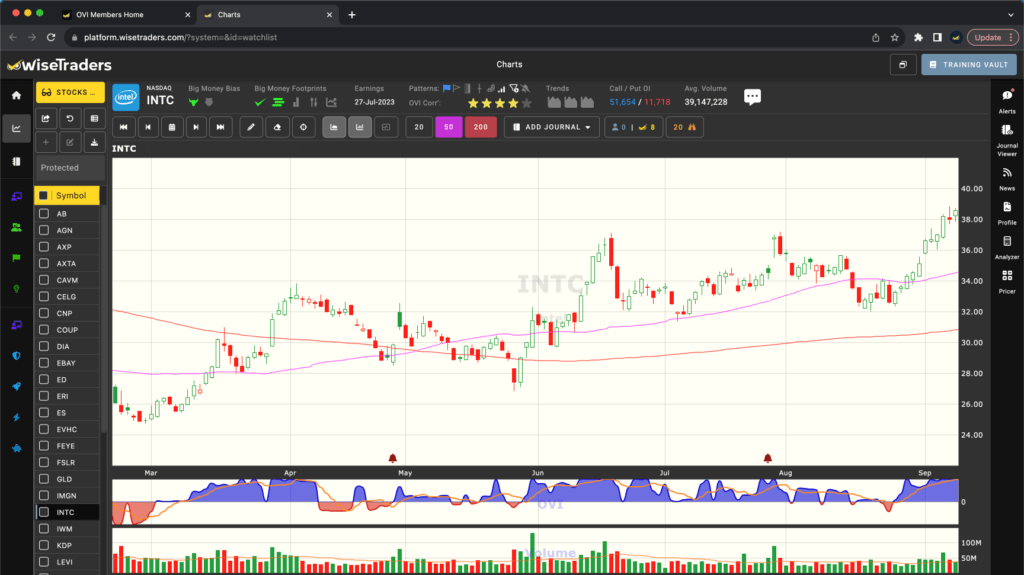Image resolution: width=1024 pixels, height=575 pixels.
Task: Toggle the 200 moving average red button
Action: [481, 127]
